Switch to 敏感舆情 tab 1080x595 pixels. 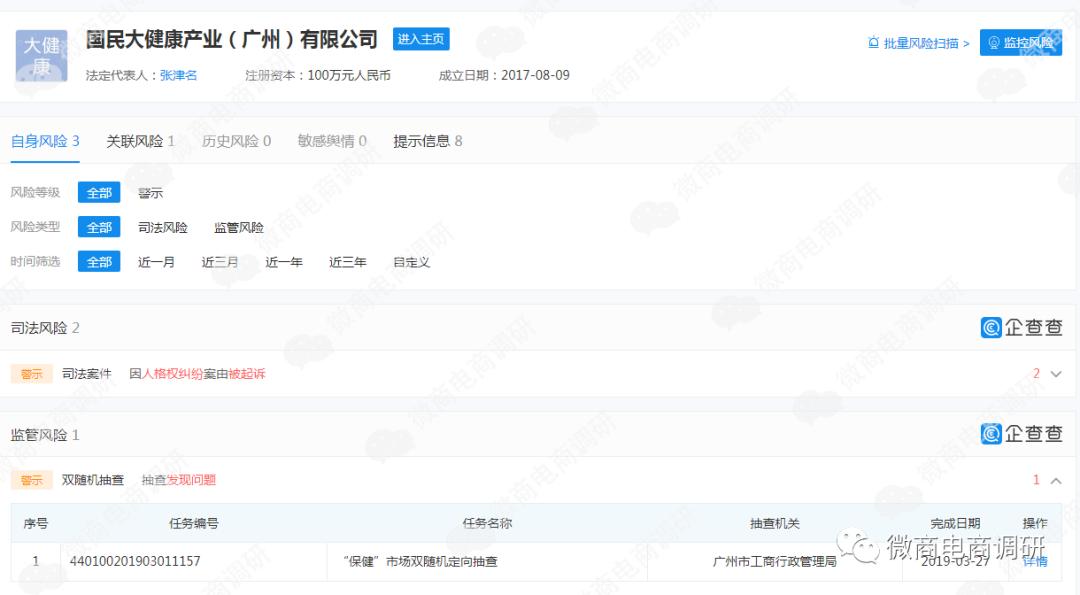coord(332,141)
